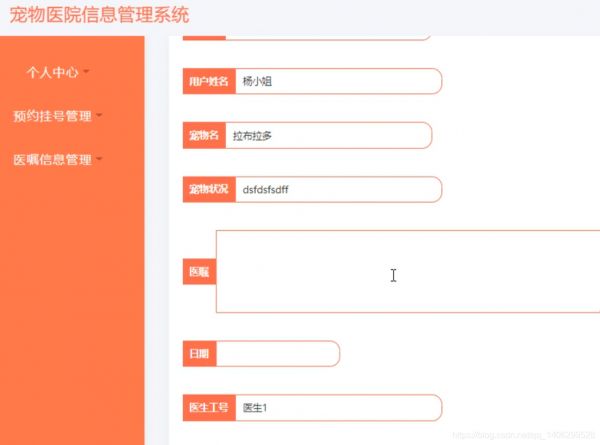Expand the 个人中心 sidebar menu
600x445 pixels.
[x=57, y=72]
